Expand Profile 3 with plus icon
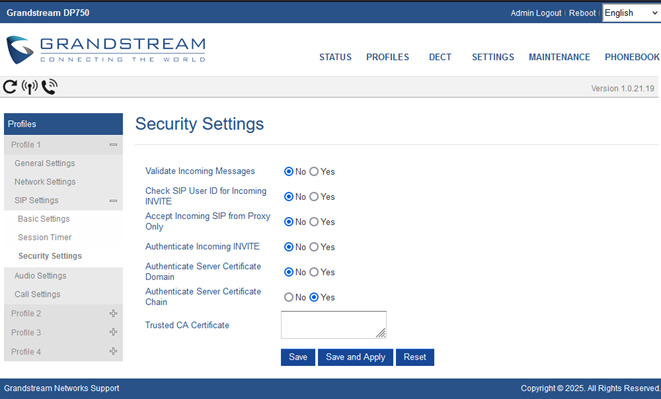Screen dimensions: 661x399 [113, 332]
